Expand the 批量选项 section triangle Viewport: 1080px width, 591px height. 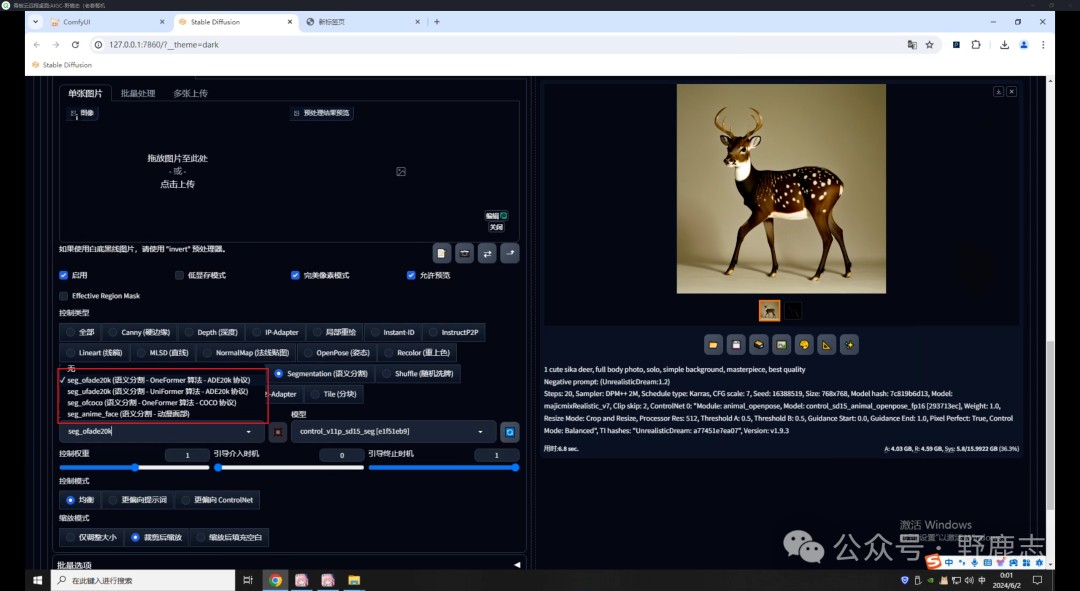coord(517,565)
